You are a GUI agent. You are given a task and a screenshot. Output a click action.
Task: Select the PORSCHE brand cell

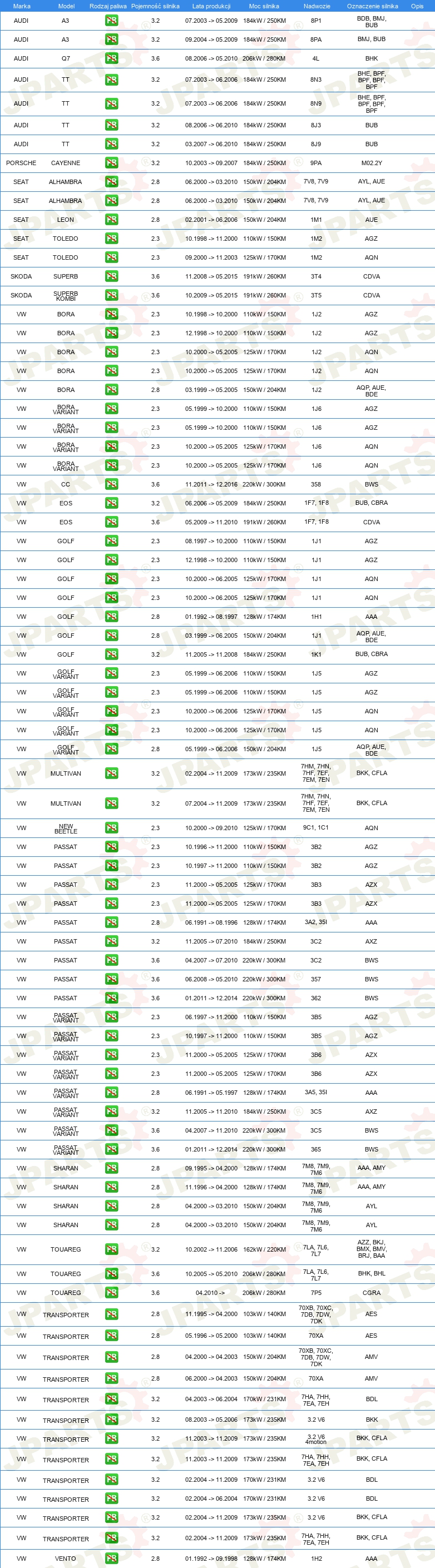pos(21,163)
